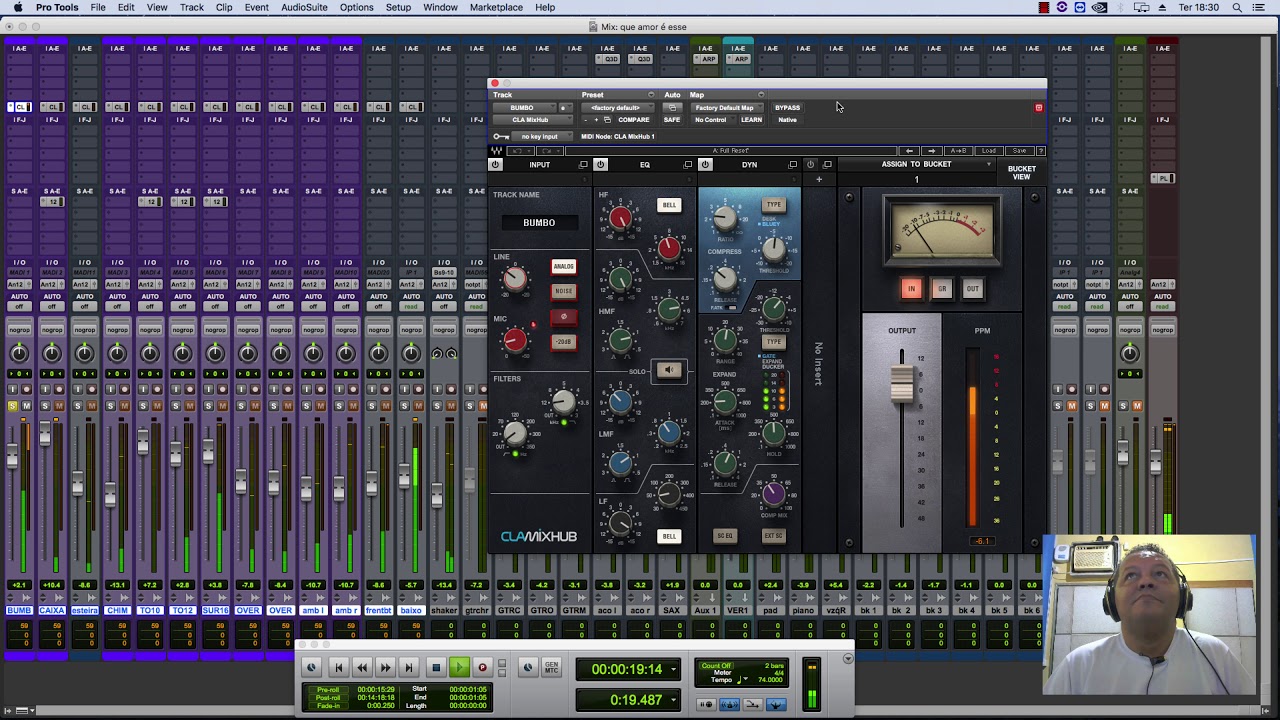
Task: Open the sub counter format dropdown
Action: (x=674, y=700)
